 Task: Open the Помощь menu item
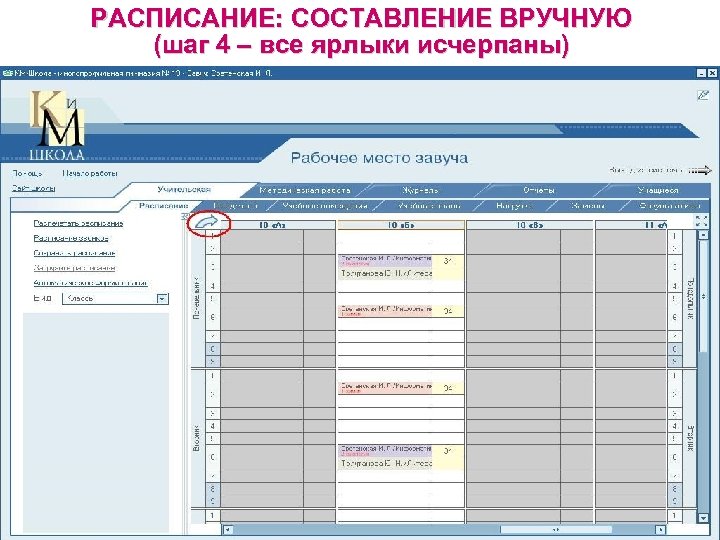(27, 173)
